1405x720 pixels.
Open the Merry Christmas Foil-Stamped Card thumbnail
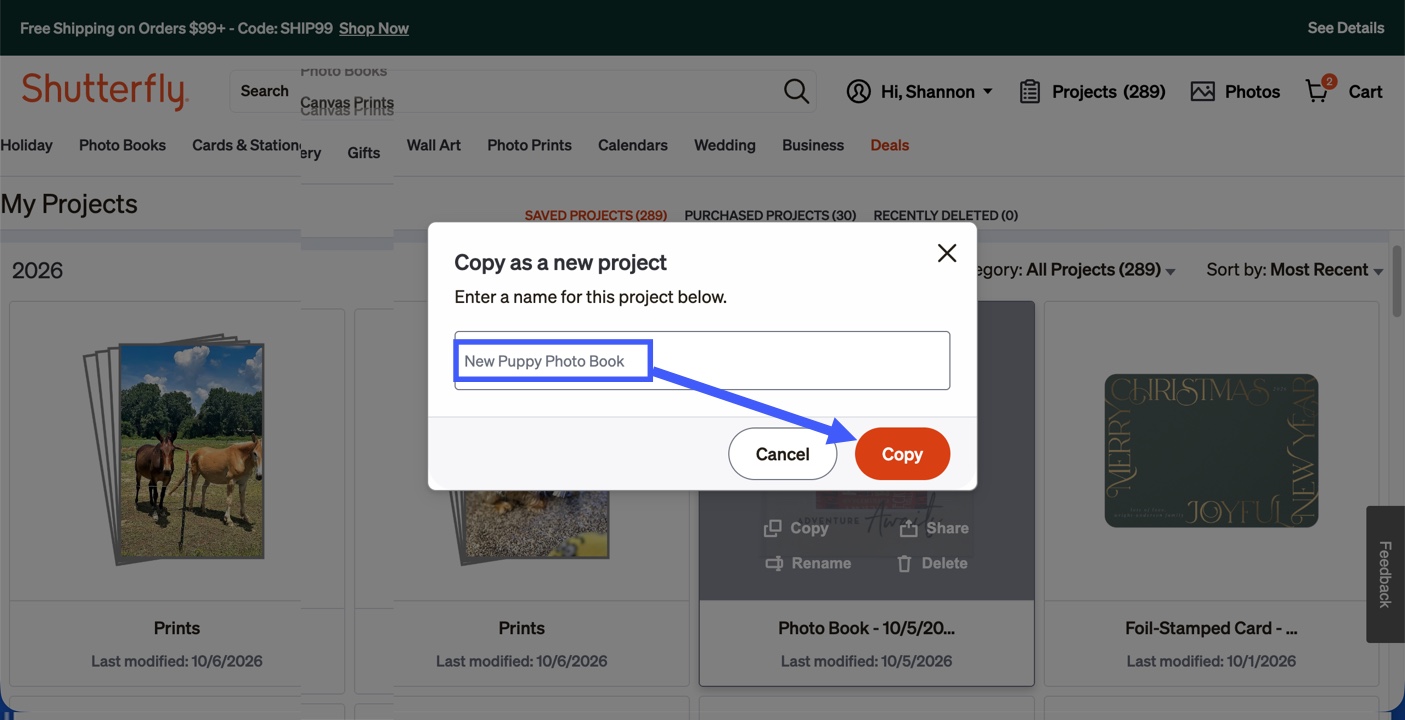tap(1211, 450)
